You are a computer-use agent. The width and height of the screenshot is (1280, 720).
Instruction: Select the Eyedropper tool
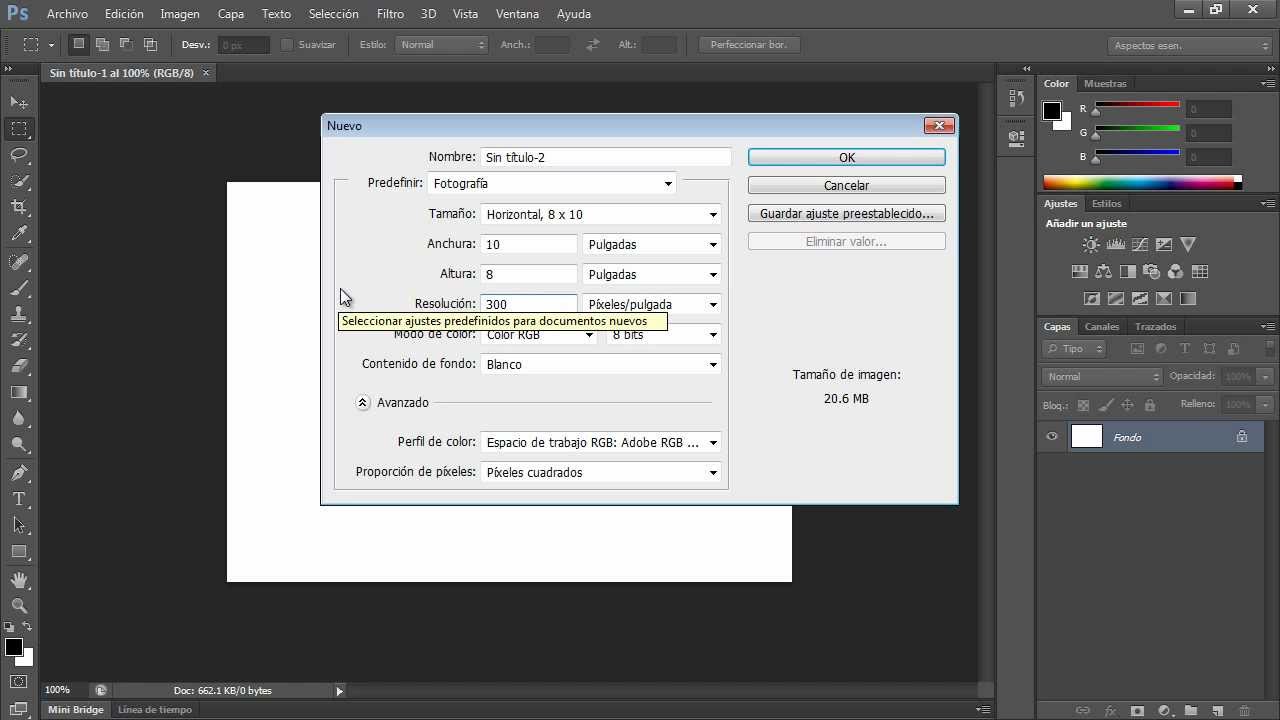tap(19, 234)
